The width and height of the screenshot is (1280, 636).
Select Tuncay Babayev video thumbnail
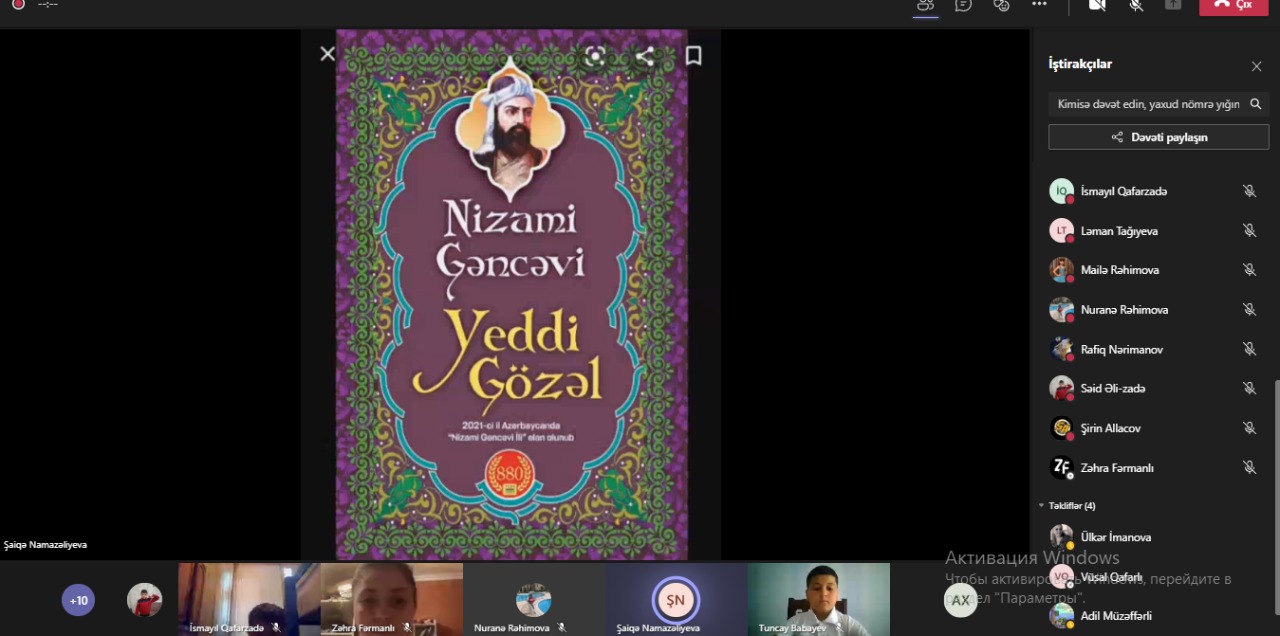coord(819,599)
